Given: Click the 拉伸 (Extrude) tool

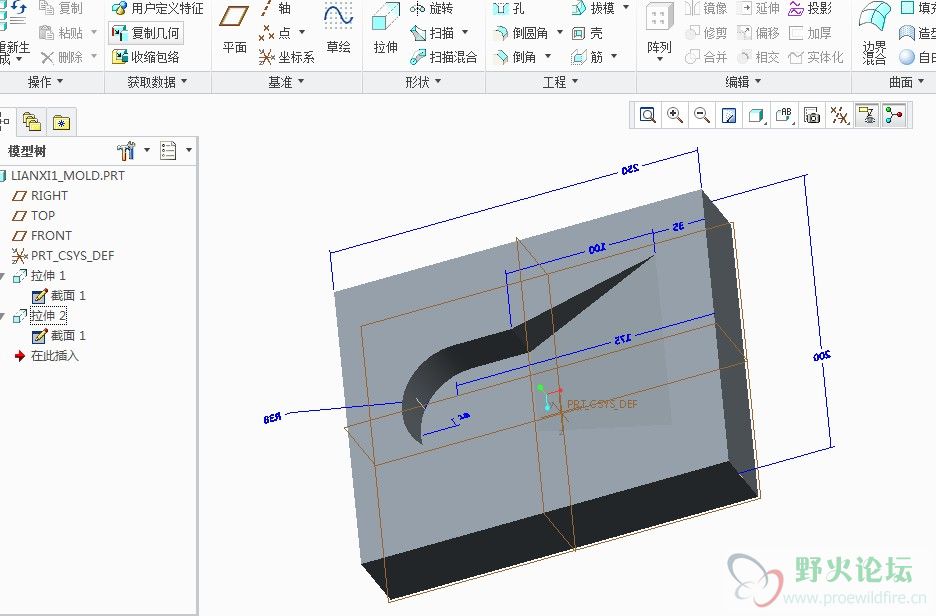Looking at the screenshot, I should tap(386, 29).
